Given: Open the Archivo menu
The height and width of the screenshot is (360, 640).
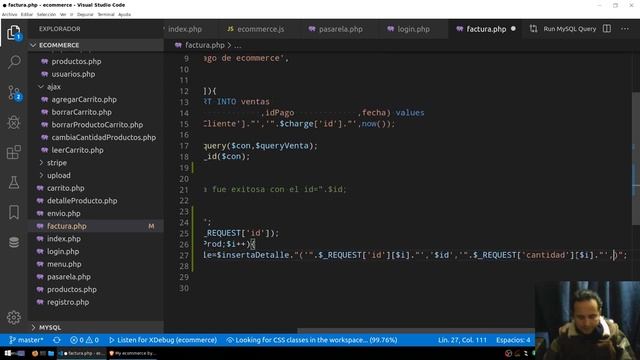Looking at the screenshot, I should [9, 14].
